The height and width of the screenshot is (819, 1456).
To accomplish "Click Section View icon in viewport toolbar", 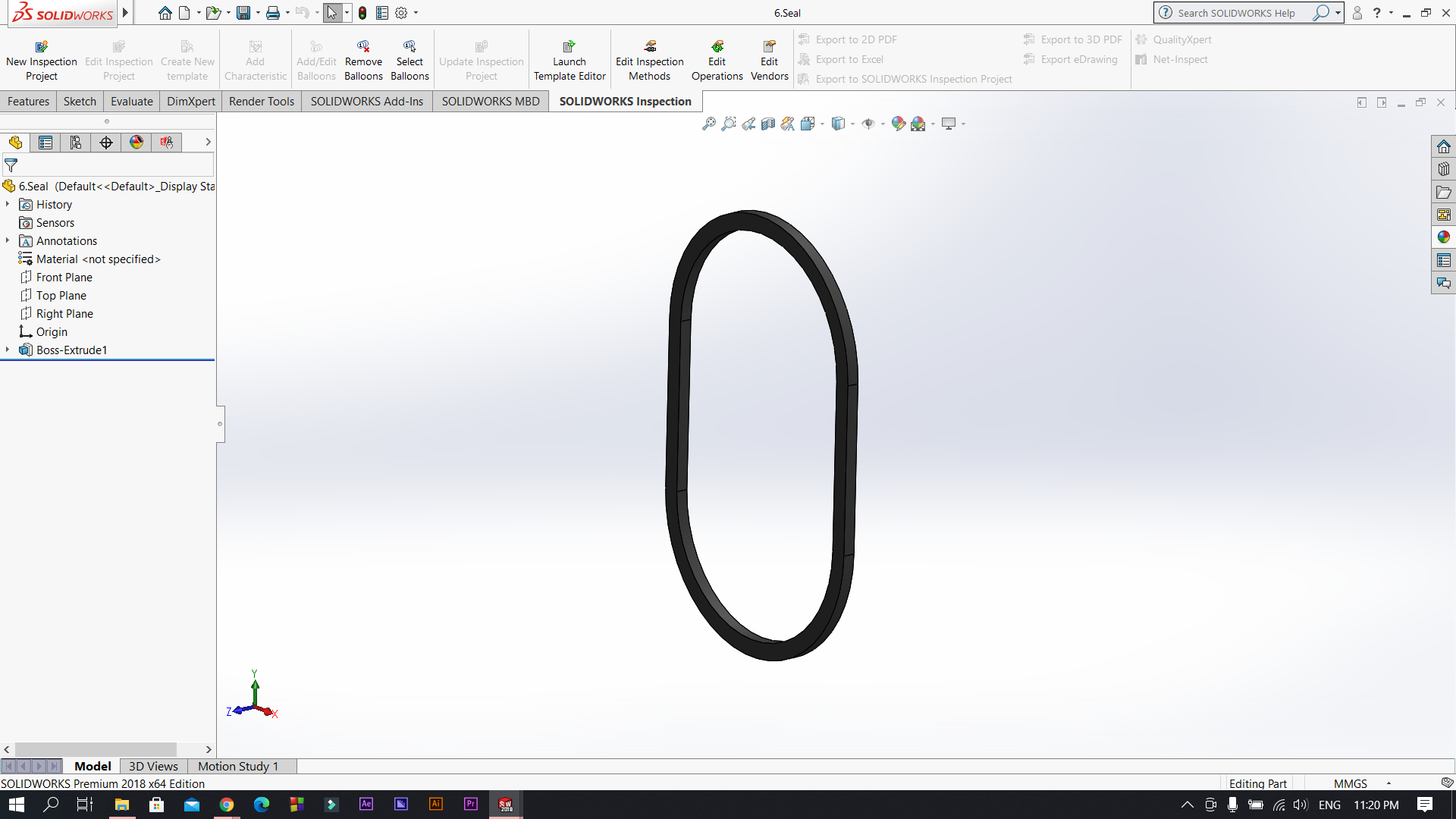I will [x=768, y=124].
